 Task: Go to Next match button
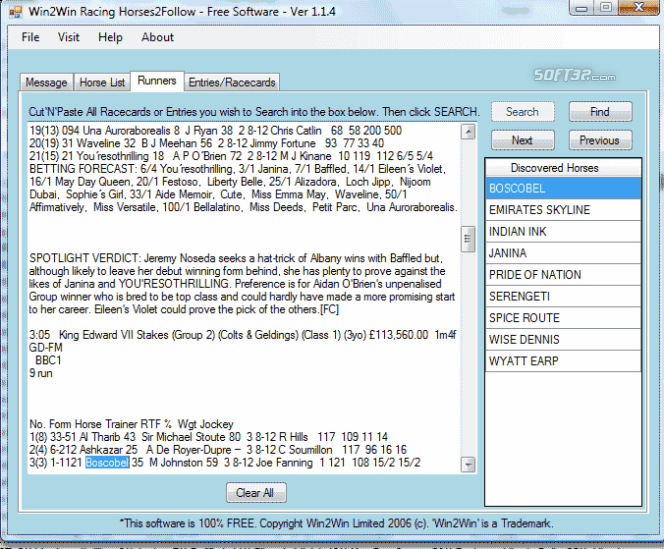point(523,140)
